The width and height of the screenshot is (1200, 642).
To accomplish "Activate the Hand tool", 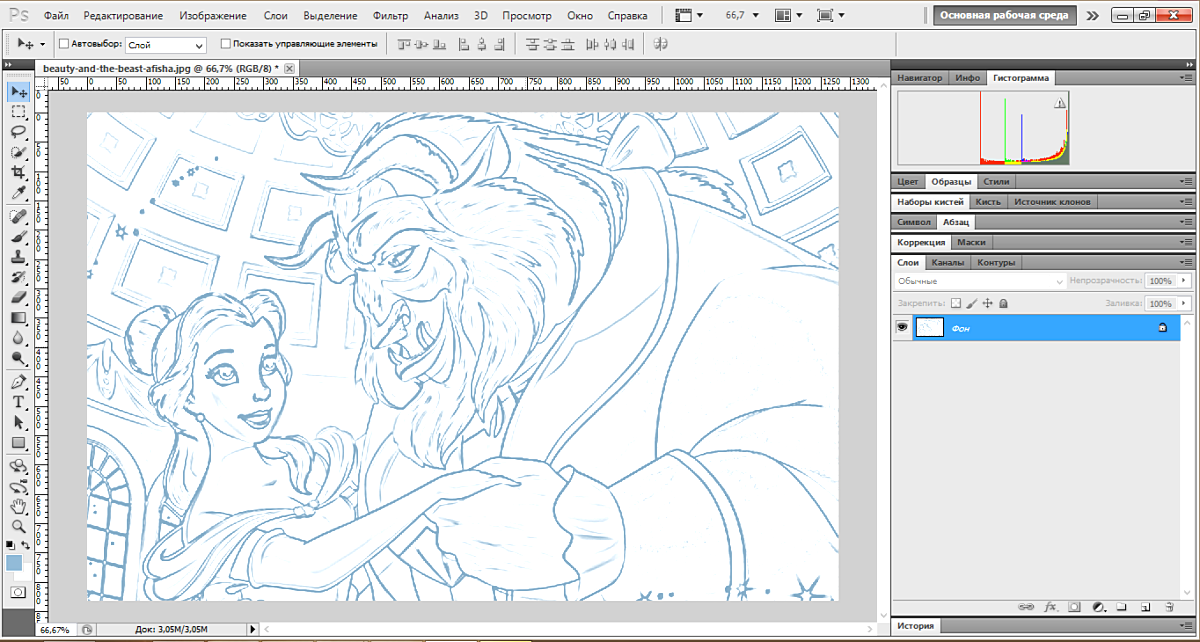I will [18, 506].
